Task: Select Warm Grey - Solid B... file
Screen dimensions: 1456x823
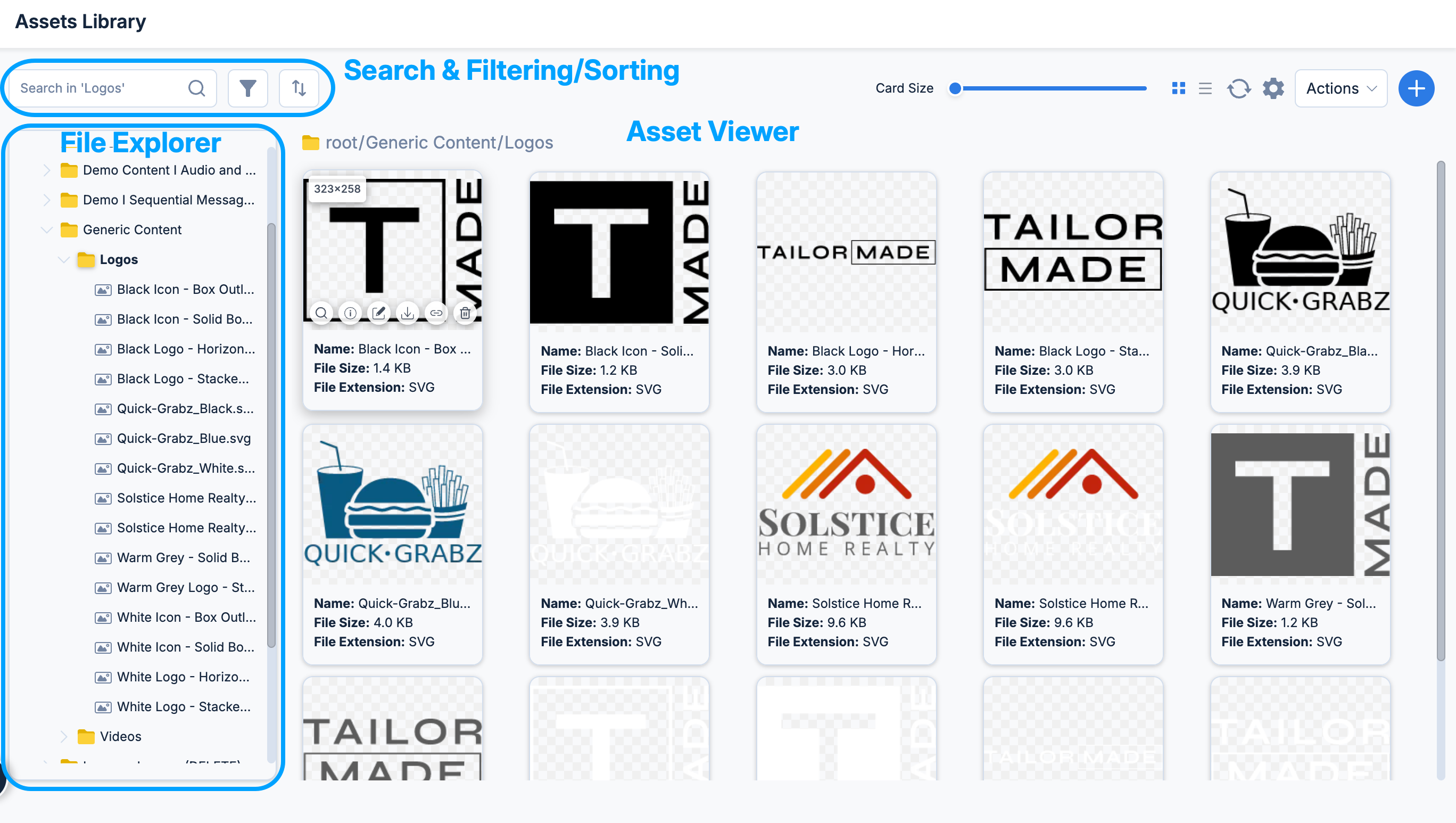Action: point(184,558)
